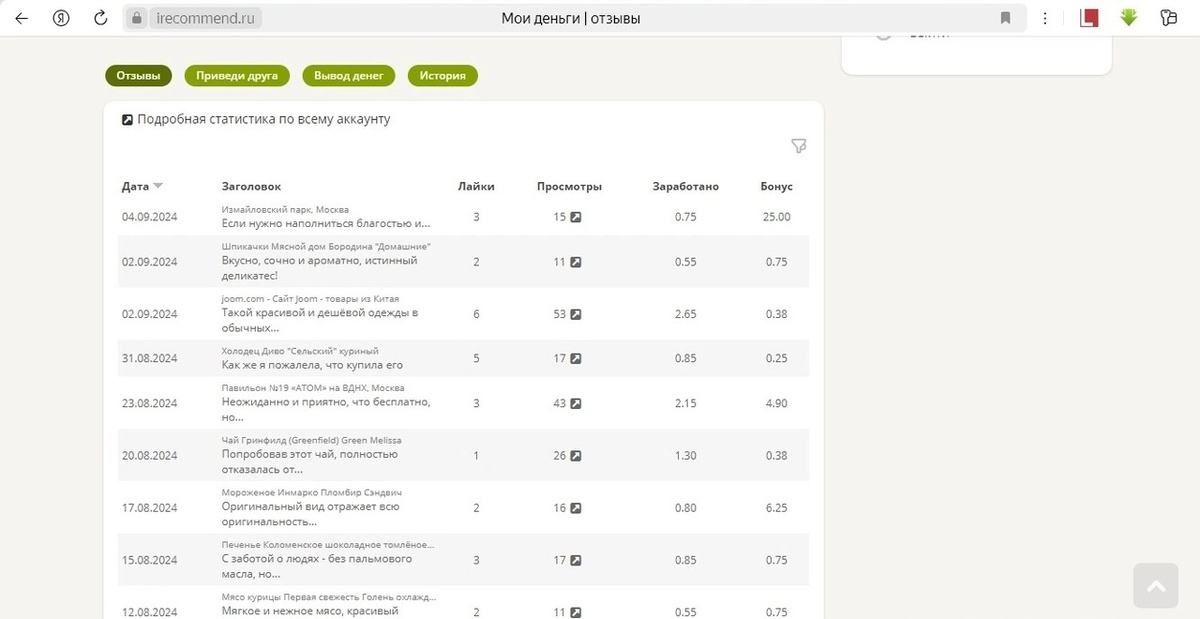Click the date 04.09.2024
The width and height of the screenshot is (1200, 619).
click(149, 217)
